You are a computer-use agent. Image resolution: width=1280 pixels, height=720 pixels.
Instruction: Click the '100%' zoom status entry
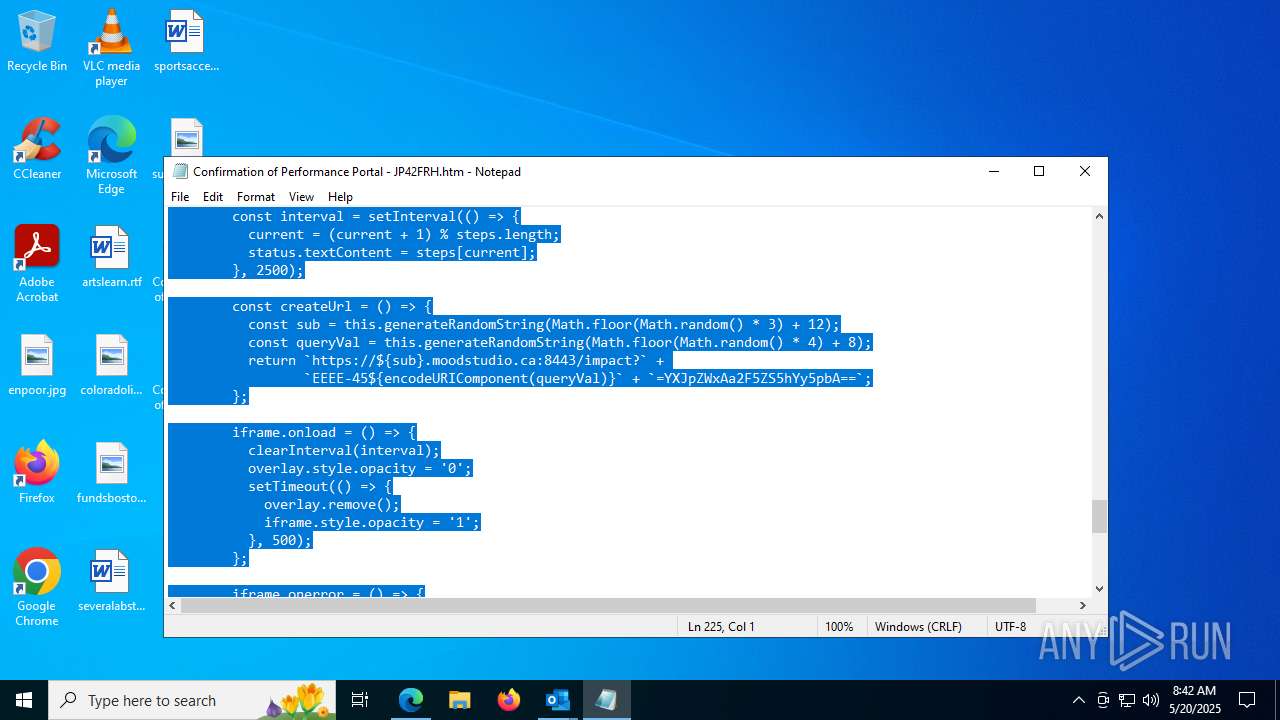[x=839, y=626]
